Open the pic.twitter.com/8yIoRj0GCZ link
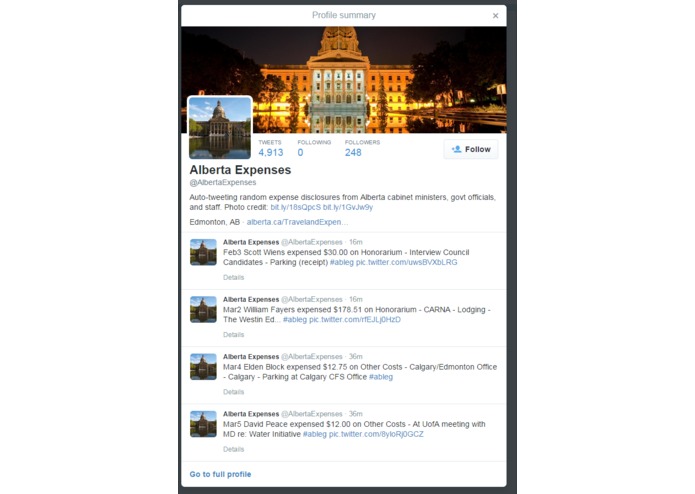Screen dimensions: 695x494 (x=376, y=434)
